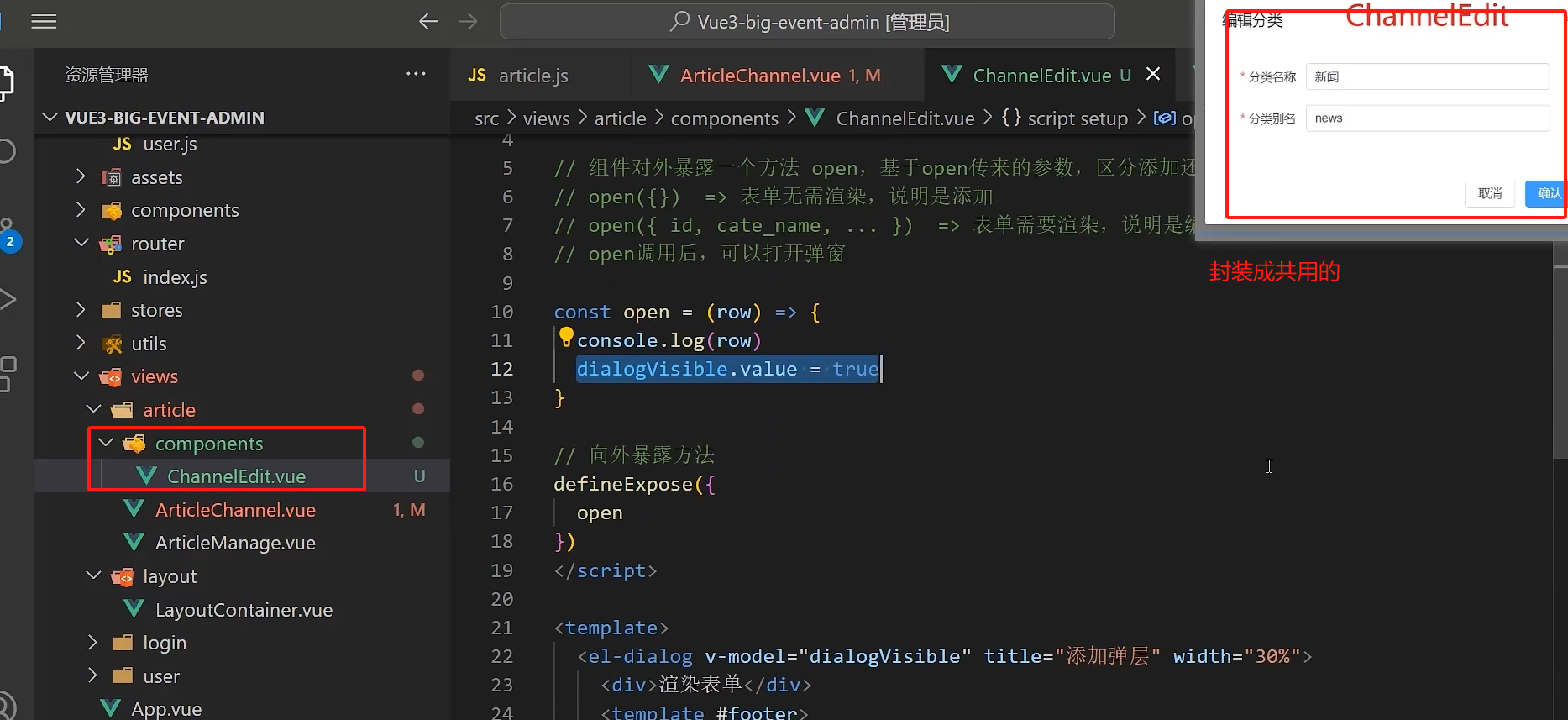
Task: Open the Explorer view in the activity bar
Action: point(7,83)
